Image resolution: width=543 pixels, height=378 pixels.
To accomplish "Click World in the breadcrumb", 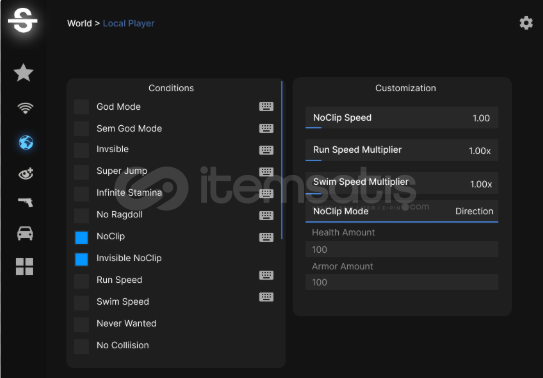I will 79,23.
